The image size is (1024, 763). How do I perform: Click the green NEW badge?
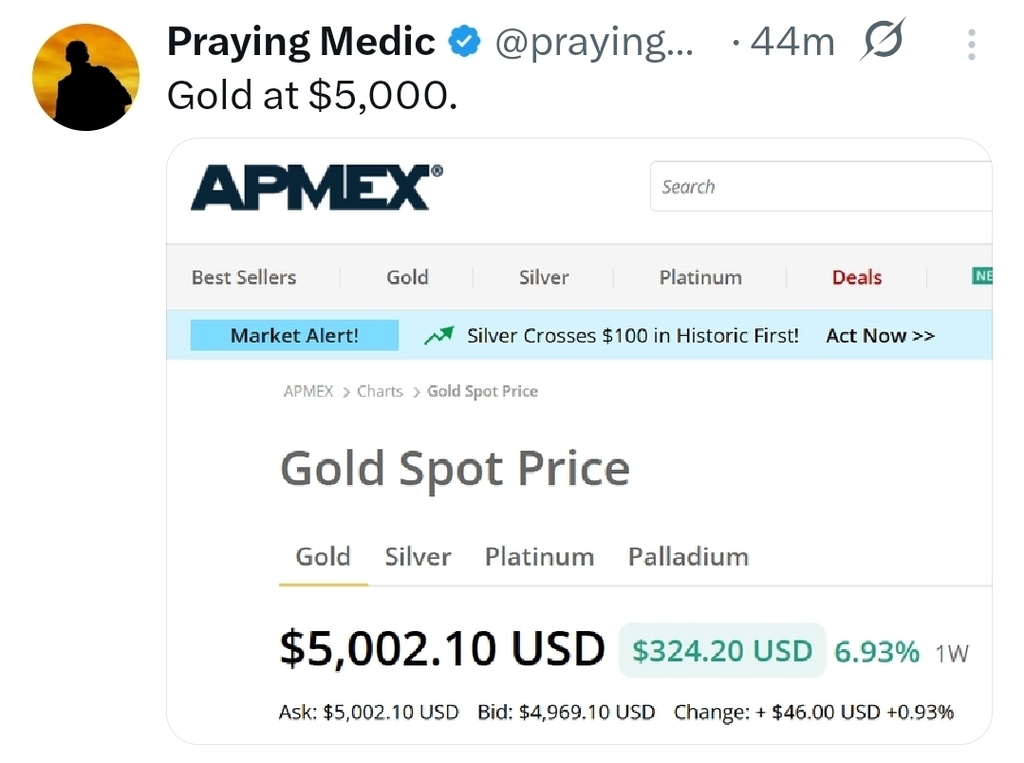[982, 276]
